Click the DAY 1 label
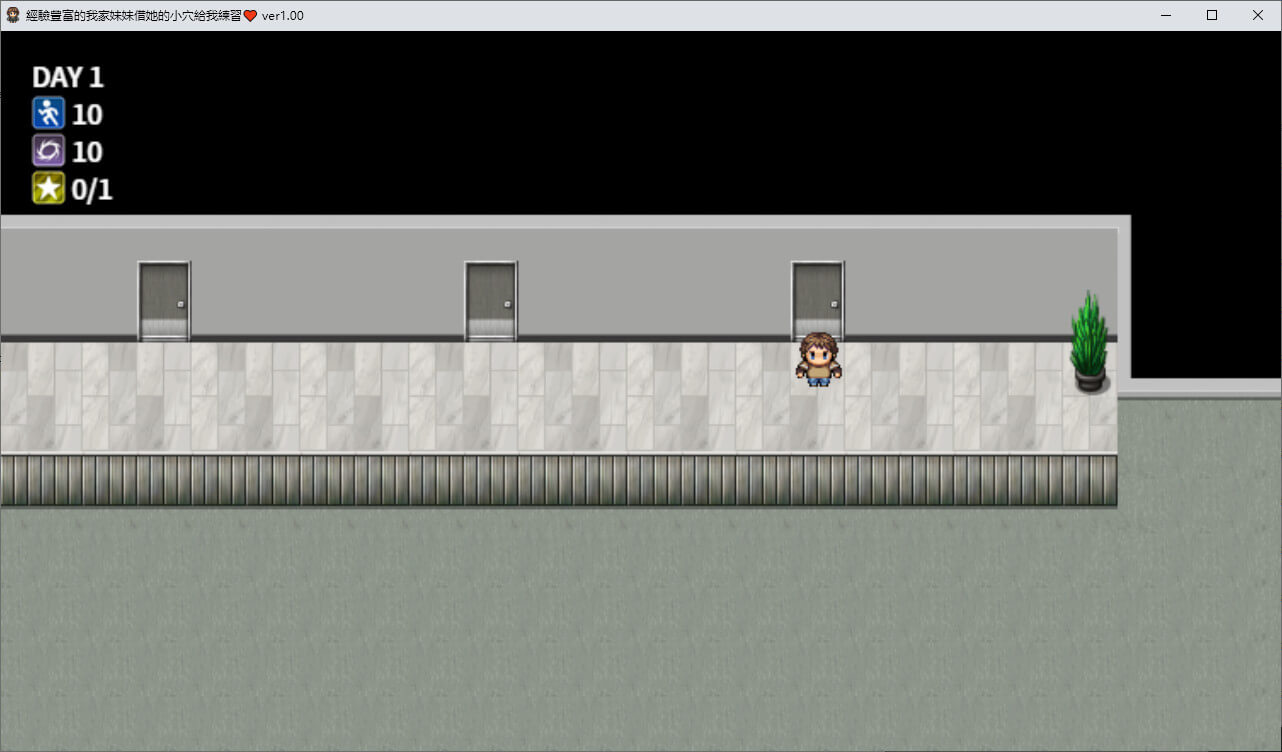 (68, 78)
